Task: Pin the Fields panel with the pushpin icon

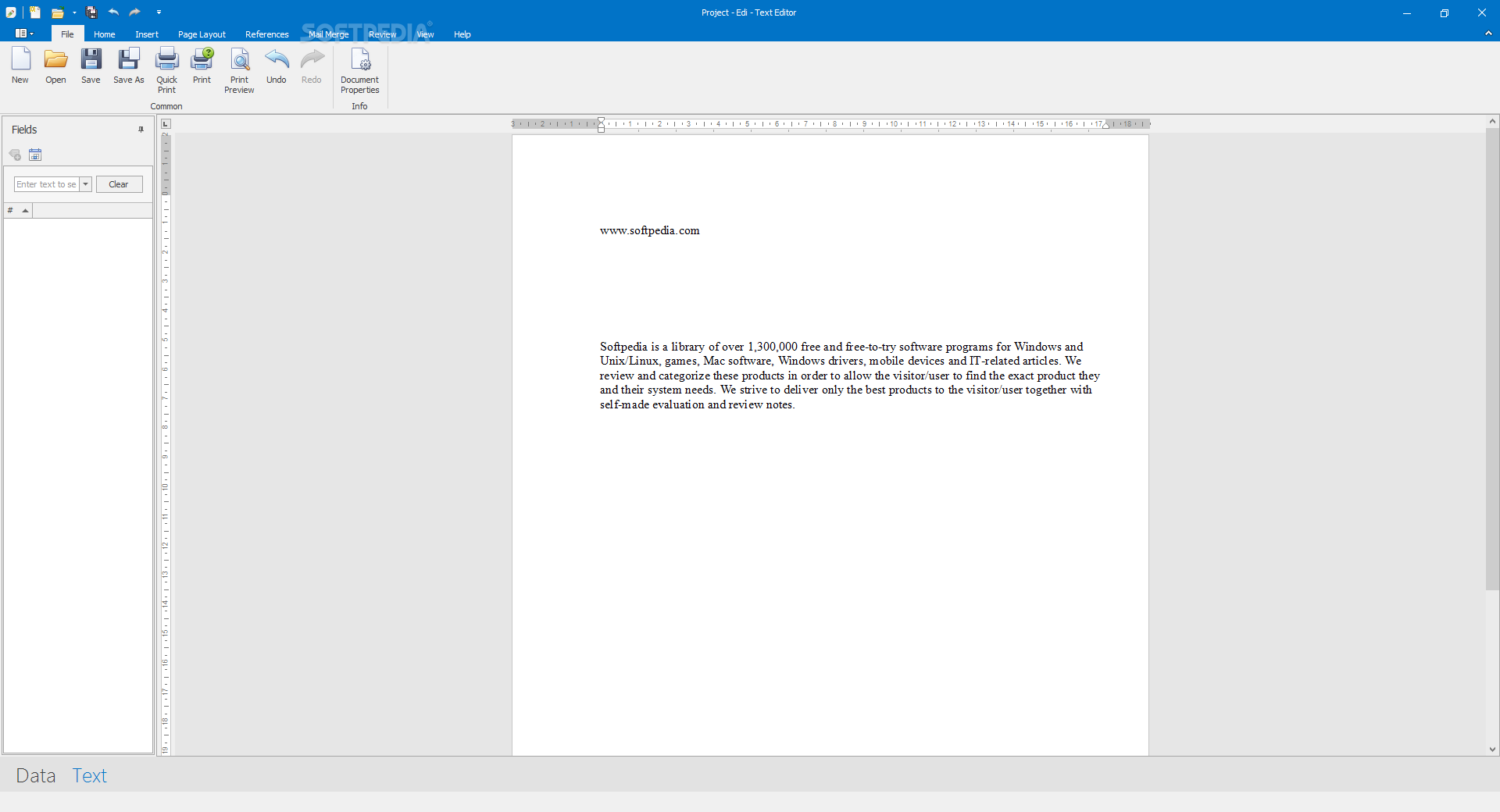Action: pyautogui.click(x=141, y=130)
